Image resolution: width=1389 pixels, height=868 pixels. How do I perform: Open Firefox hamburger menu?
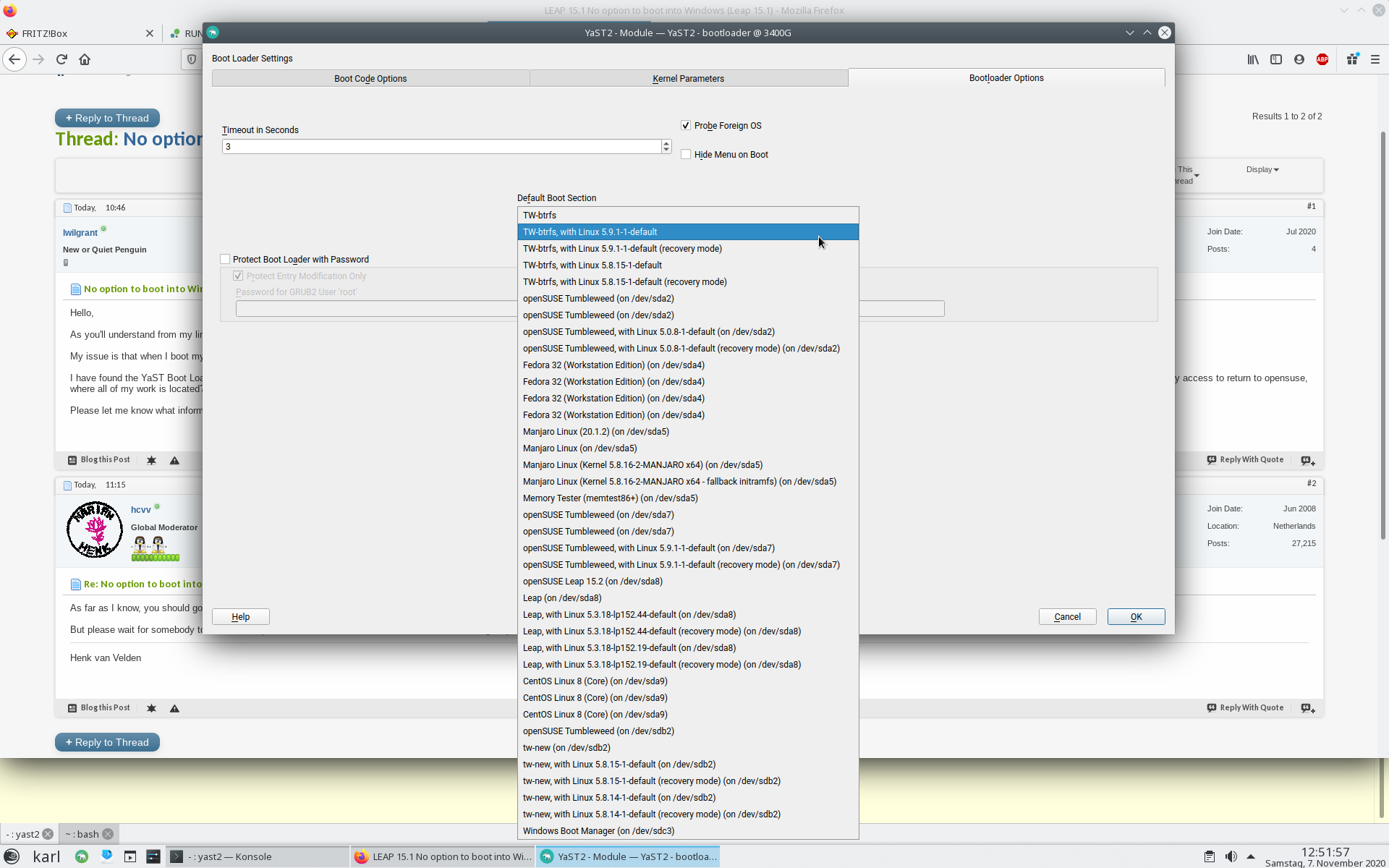(1375, 59)
